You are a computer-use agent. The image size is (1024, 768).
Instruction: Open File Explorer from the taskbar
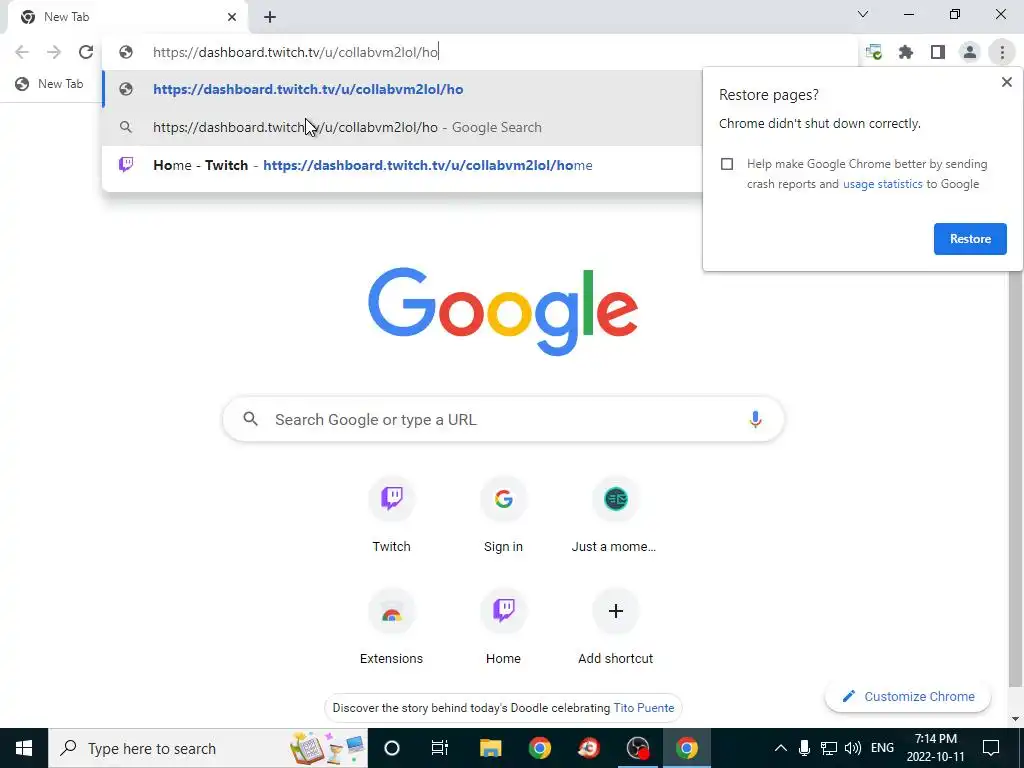[x=490, y=748]
